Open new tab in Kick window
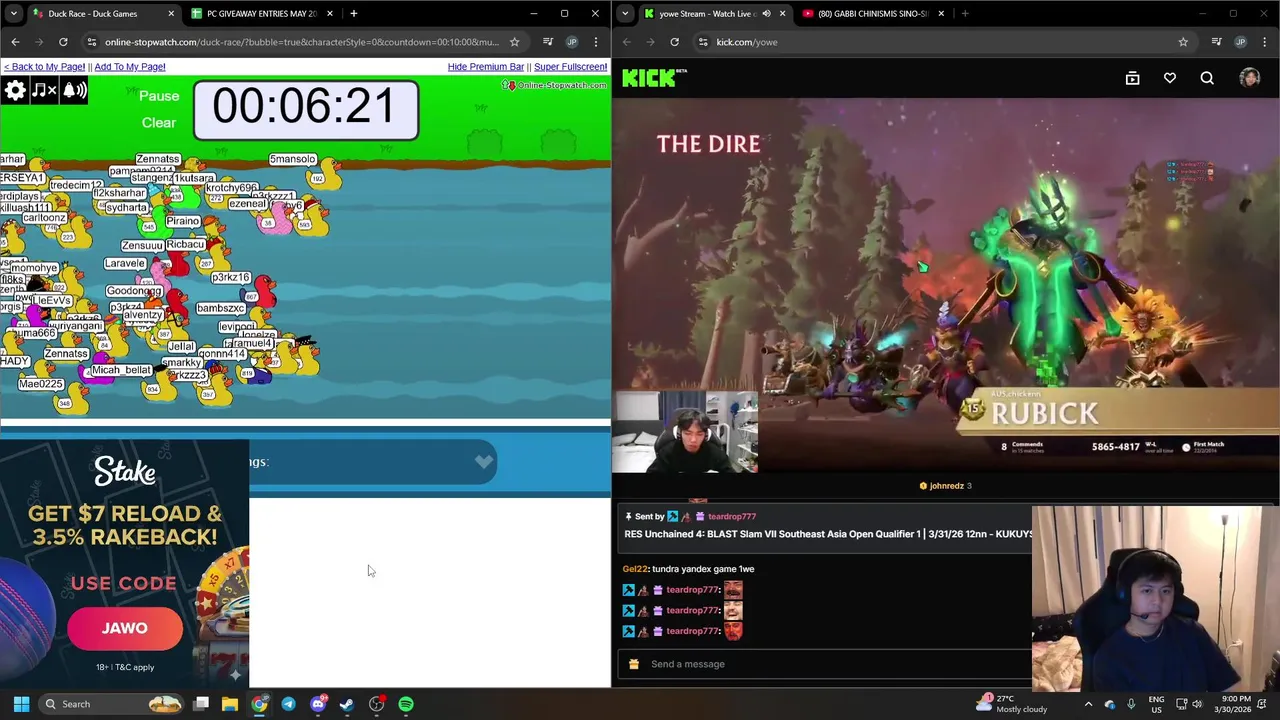 pyautogui.click(x=965, y=14)
